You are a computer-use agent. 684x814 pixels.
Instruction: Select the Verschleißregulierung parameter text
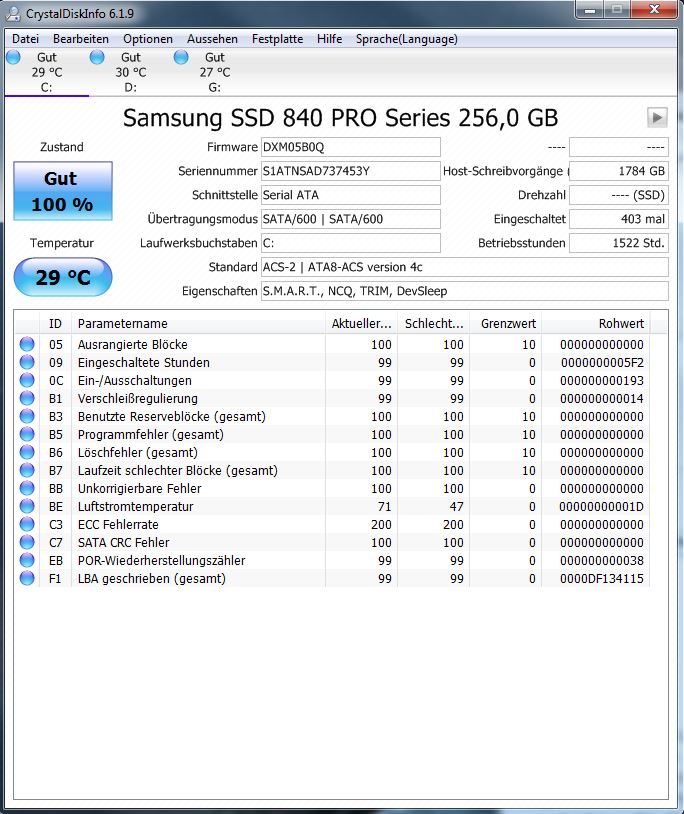tap(138, 398)
